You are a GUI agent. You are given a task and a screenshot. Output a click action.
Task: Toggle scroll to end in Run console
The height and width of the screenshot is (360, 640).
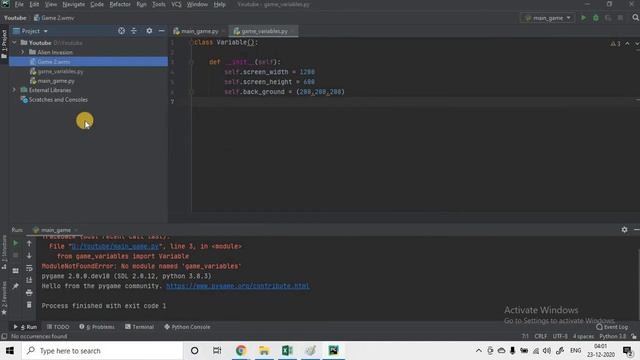point(29,280)
